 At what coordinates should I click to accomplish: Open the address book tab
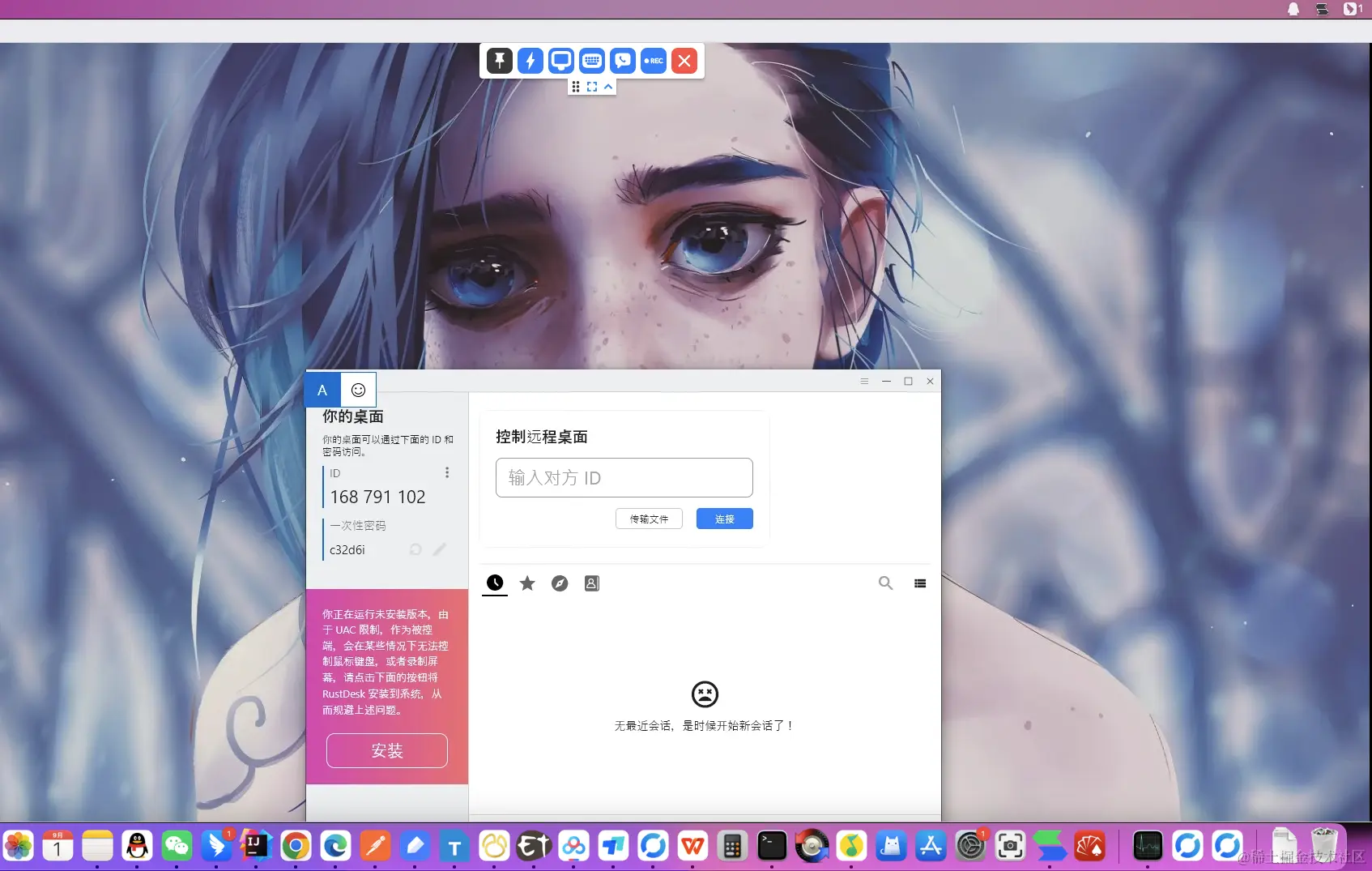point(592,583)
